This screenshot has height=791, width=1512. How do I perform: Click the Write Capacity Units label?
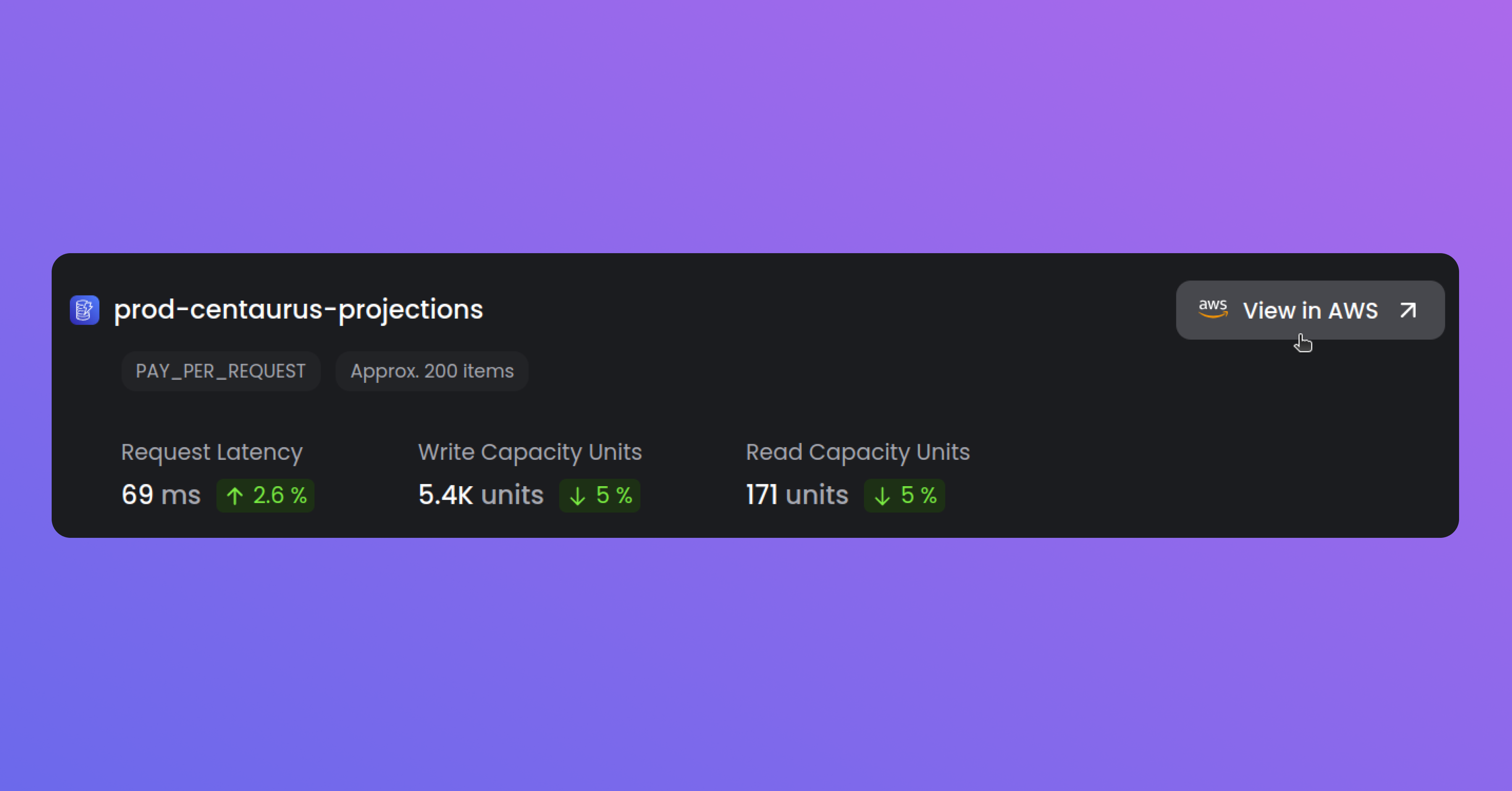point(530,453)
